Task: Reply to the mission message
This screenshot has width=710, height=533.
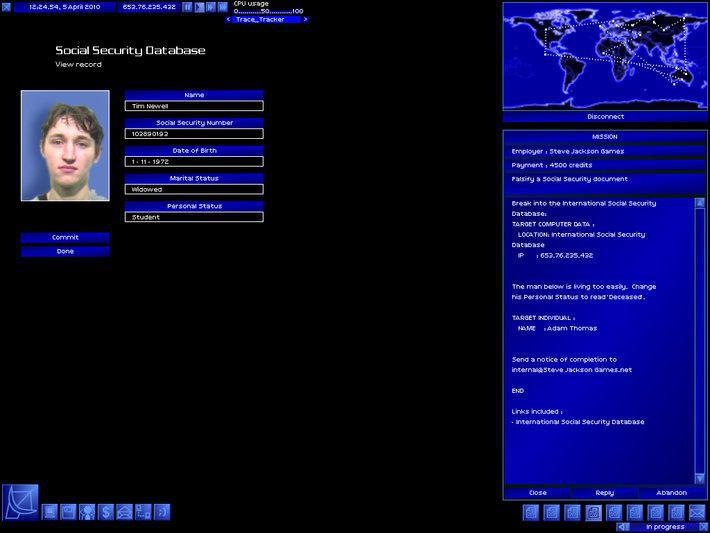Action: (x=605, y=493)
